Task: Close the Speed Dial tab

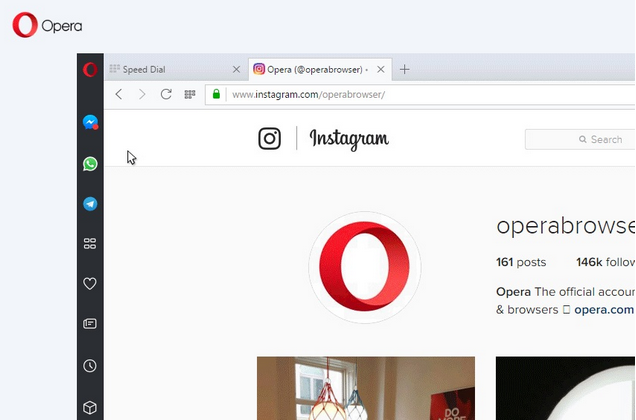Action: (236, 69)
